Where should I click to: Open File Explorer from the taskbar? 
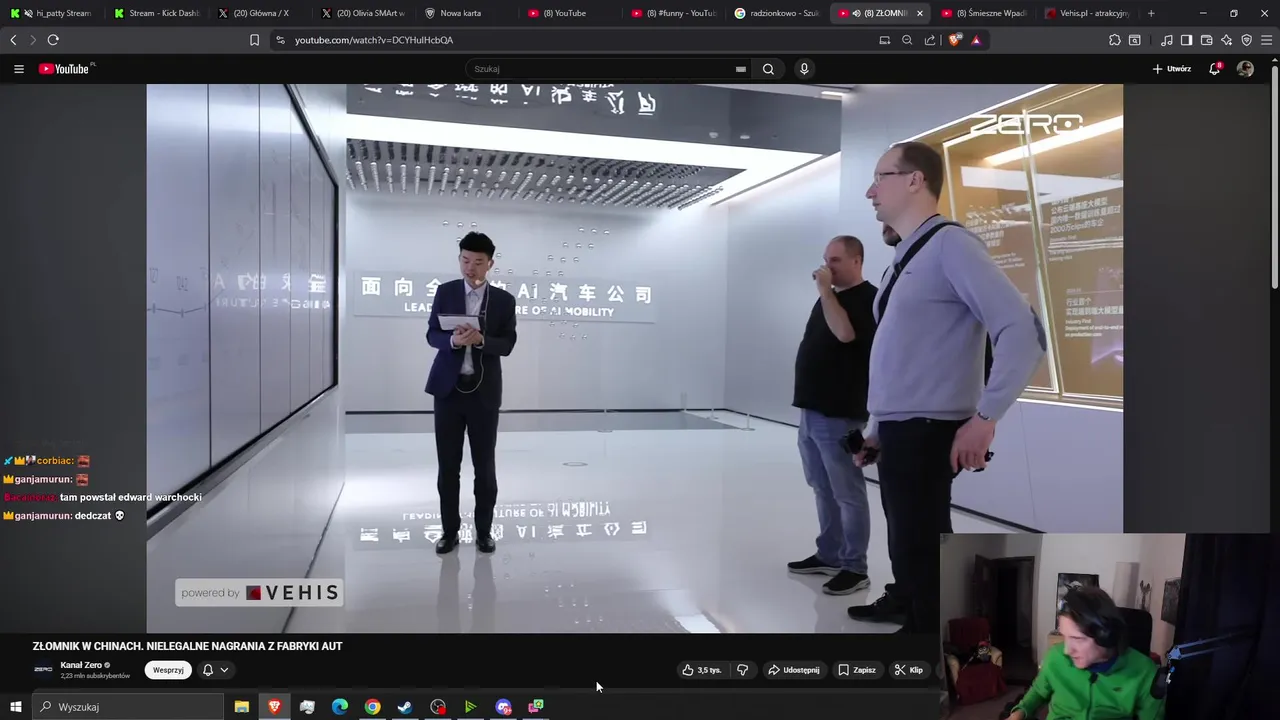tap(241, 707)
